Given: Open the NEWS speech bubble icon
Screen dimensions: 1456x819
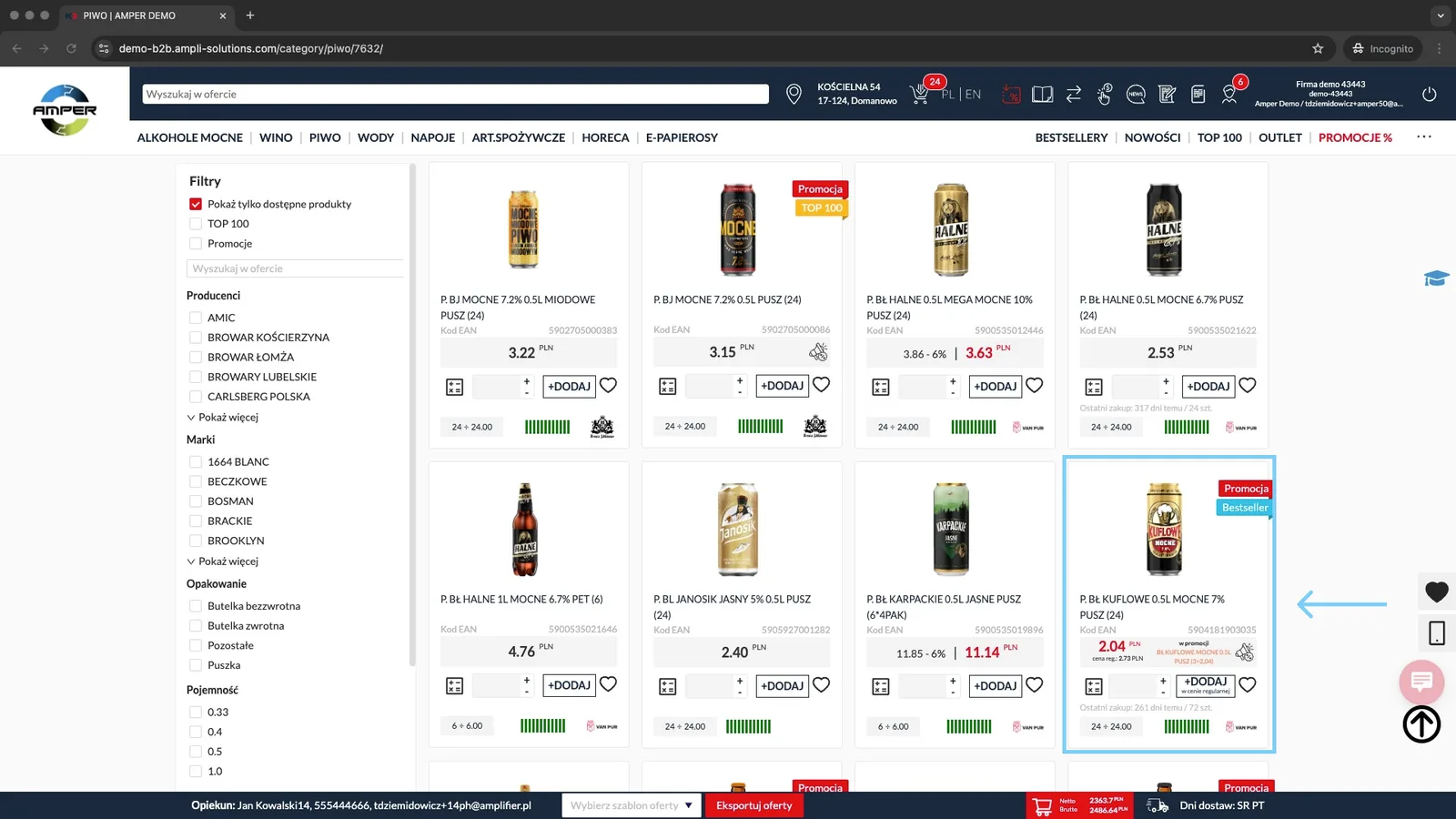Looking at the screenshot, I should coord(1136,94).
